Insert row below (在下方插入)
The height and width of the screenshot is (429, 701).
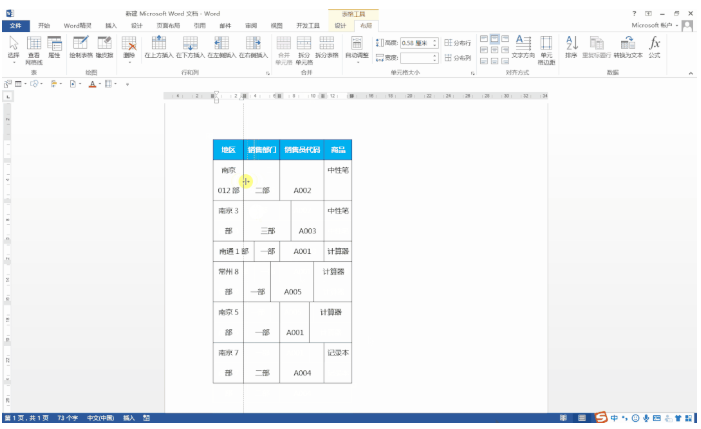190,47
